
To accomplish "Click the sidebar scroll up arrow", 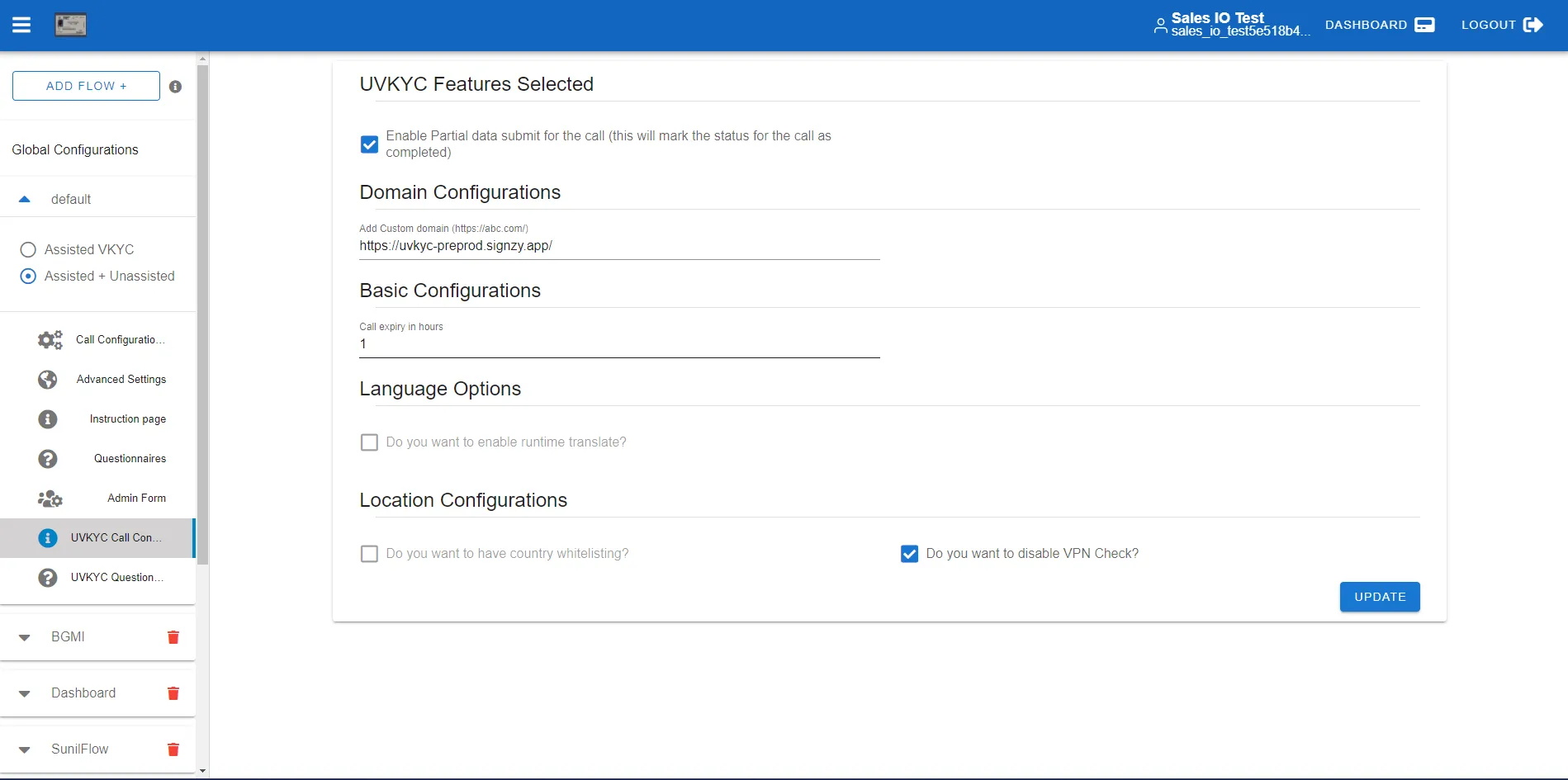I will (x=203, y=59).
